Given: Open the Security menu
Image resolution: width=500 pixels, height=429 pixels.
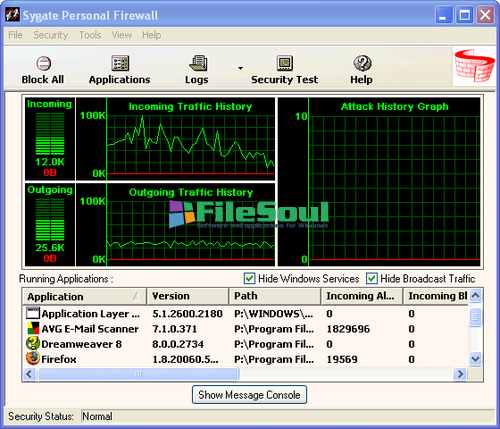Looking at the screenshot, I should click(x=51, y=35).
